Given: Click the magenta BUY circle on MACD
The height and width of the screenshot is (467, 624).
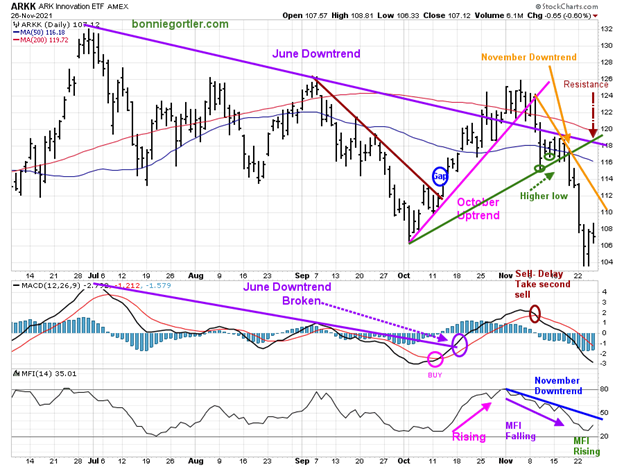Looking at the screenshot, I should [x=435, y=359].
